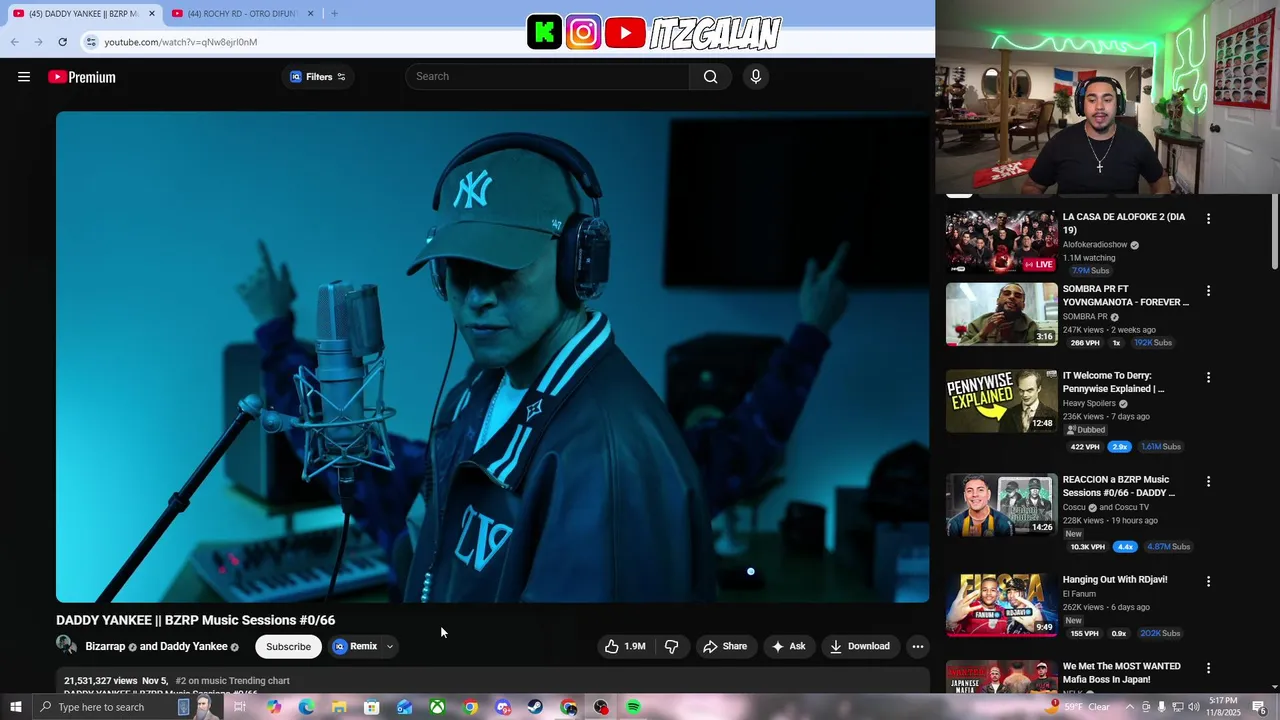1280x720 pixels.
Task: Open the Filters extension options
Action: [x=318, y=77]
